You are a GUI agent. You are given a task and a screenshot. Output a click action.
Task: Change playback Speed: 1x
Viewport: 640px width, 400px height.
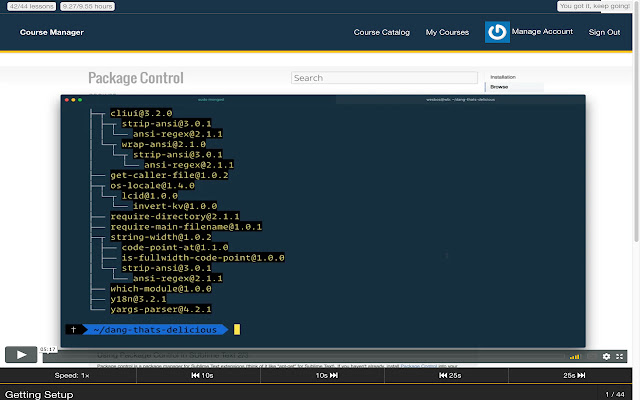pyautogui.click(x=72, y=376)
